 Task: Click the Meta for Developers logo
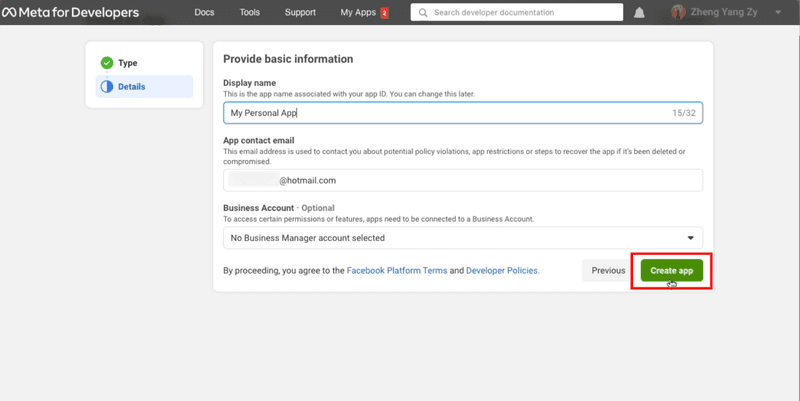(70, 13)
